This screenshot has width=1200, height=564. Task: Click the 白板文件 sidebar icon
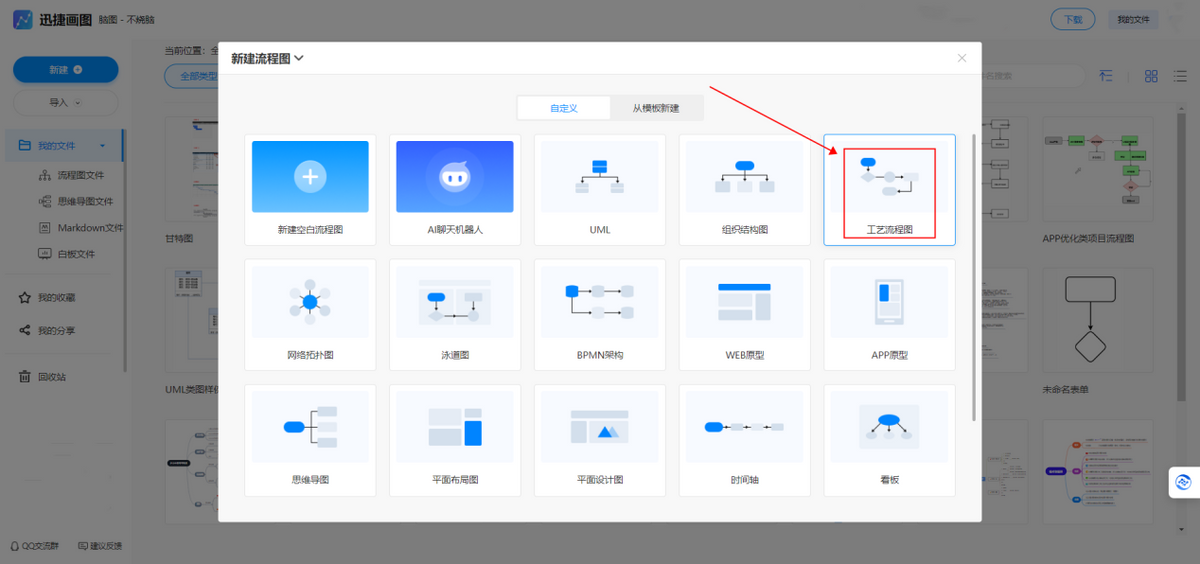(x=45, y=254)
